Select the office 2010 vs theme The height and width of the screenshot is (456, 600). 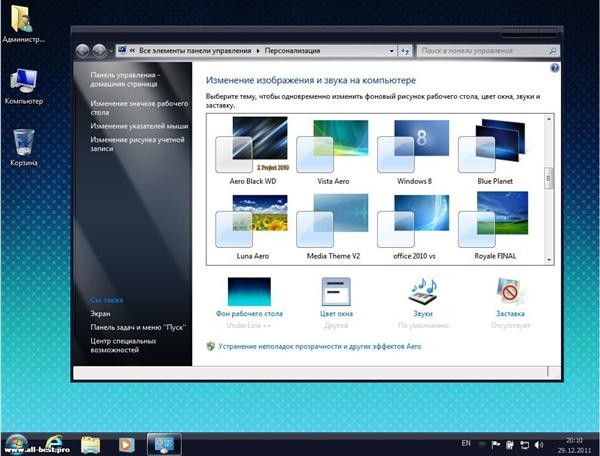coord(414,226)
